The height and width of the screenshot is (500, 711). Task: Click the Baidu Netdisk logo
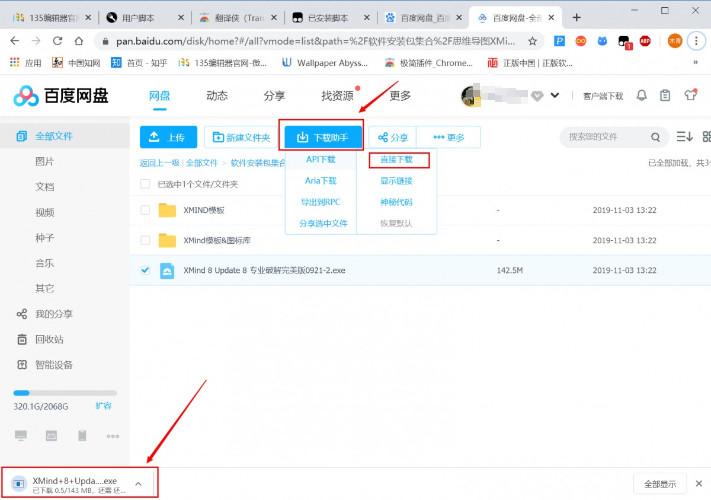pos(61,96)
